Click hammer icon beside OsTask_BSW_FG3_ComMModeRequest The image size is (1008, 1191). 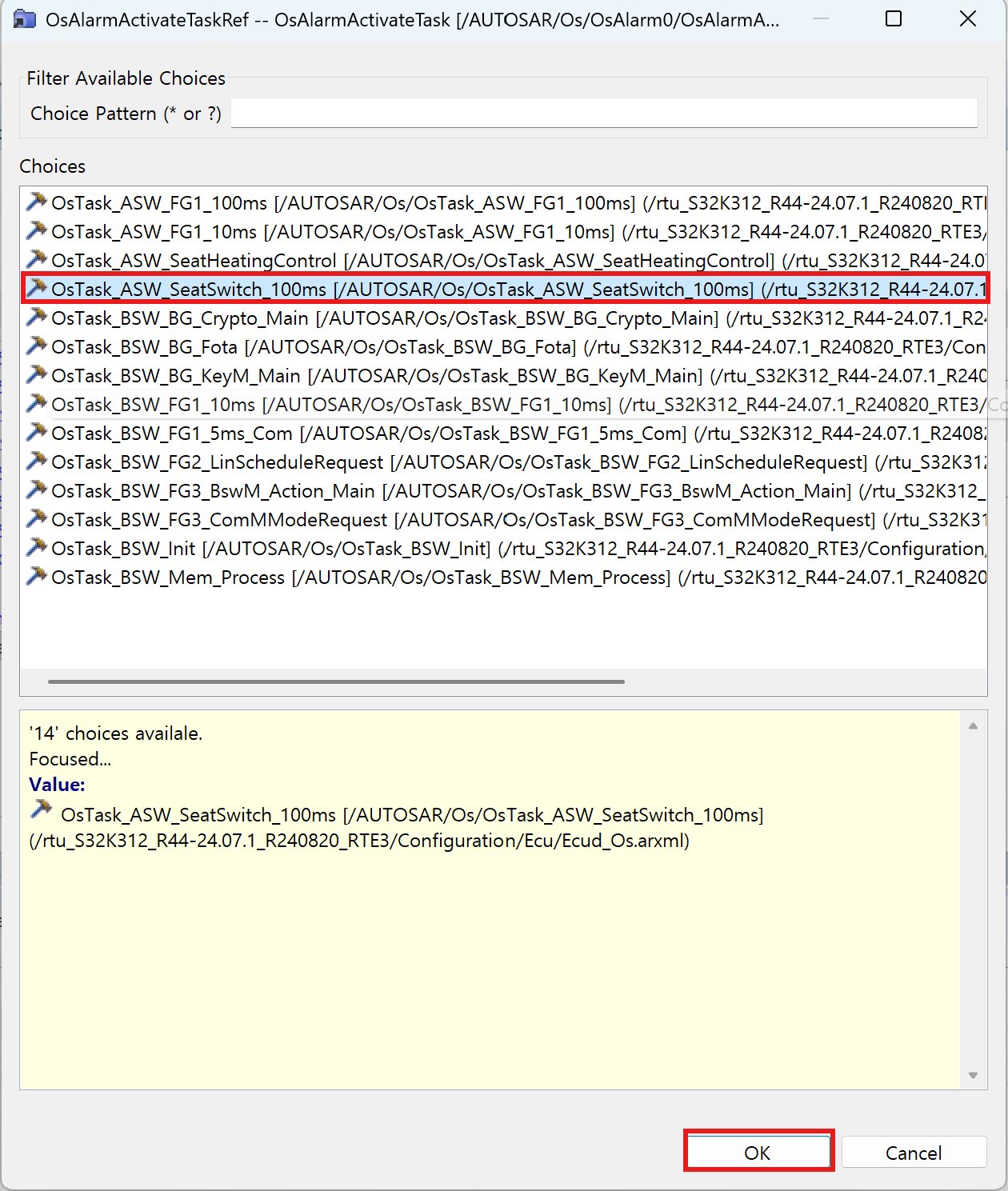tap(36, 518)
